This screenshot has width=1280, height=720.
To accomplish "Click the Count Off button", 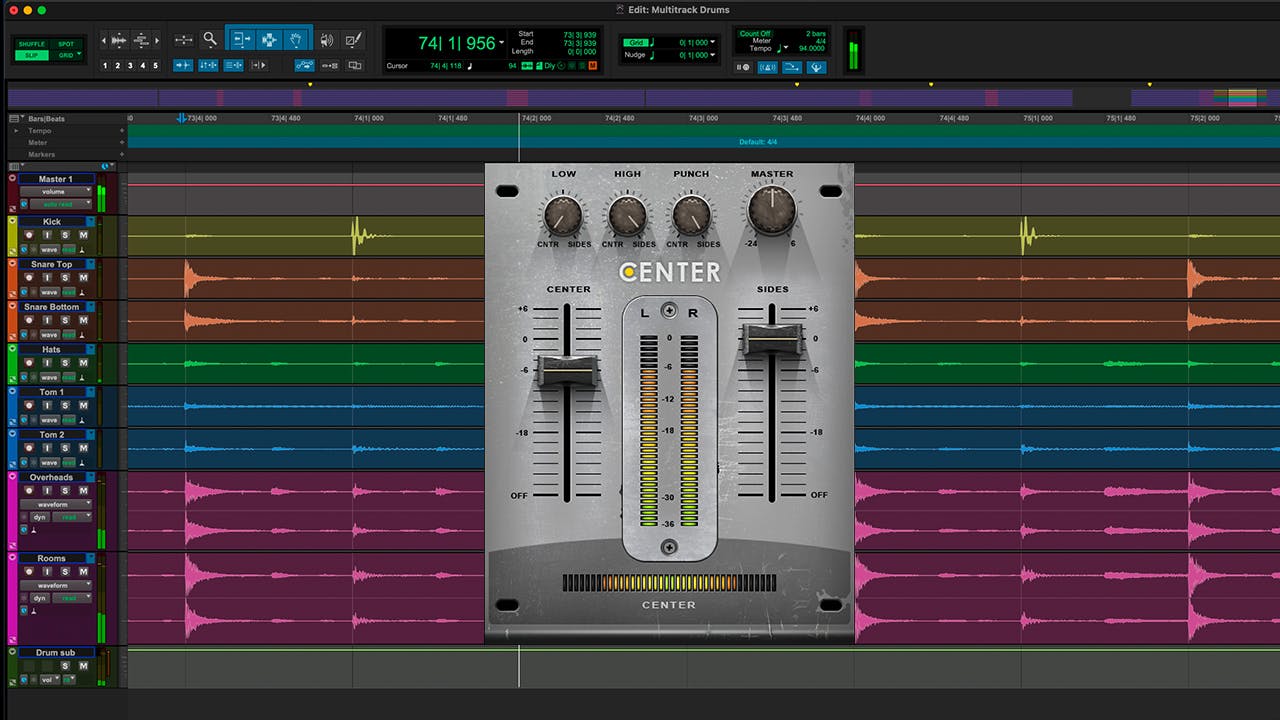I will (x=755, y=34).
